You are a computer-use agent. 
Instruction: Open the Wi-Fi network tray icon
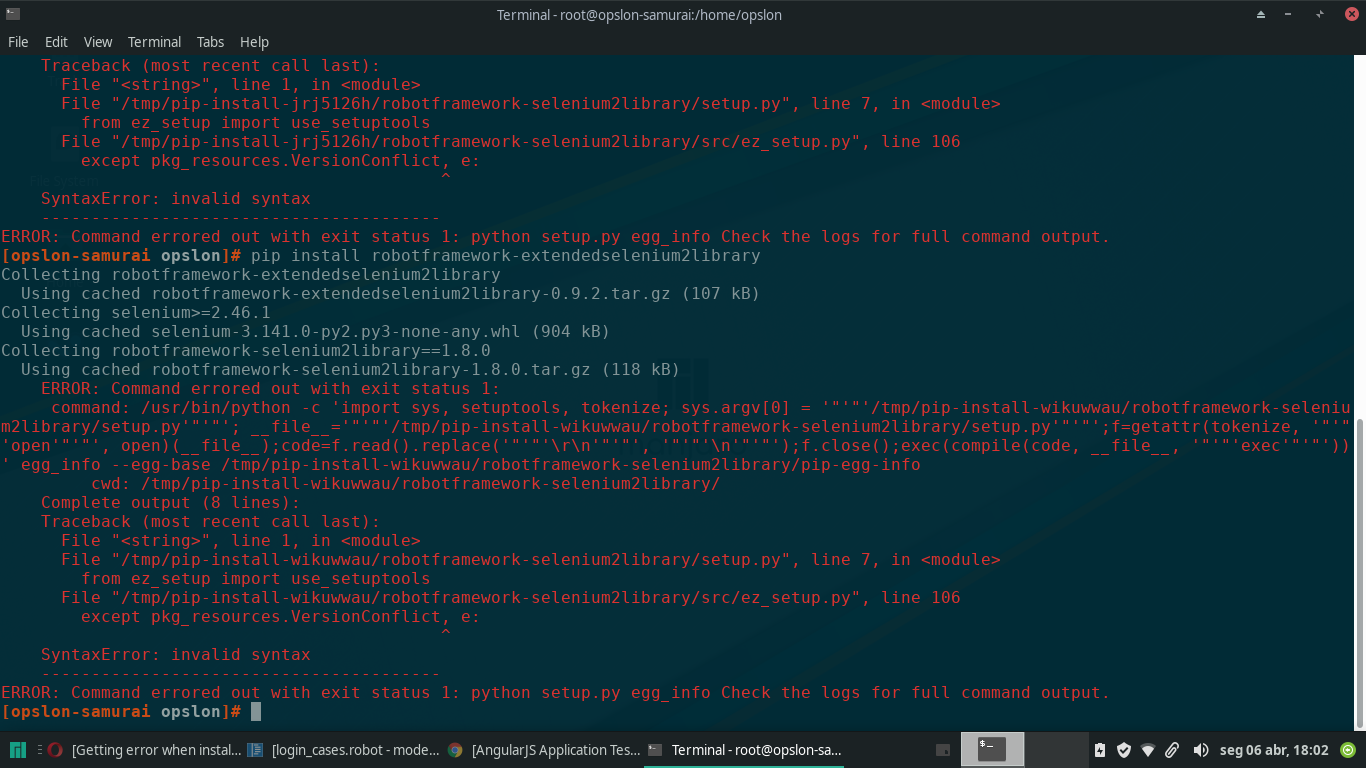click(x=1148, y=750)
